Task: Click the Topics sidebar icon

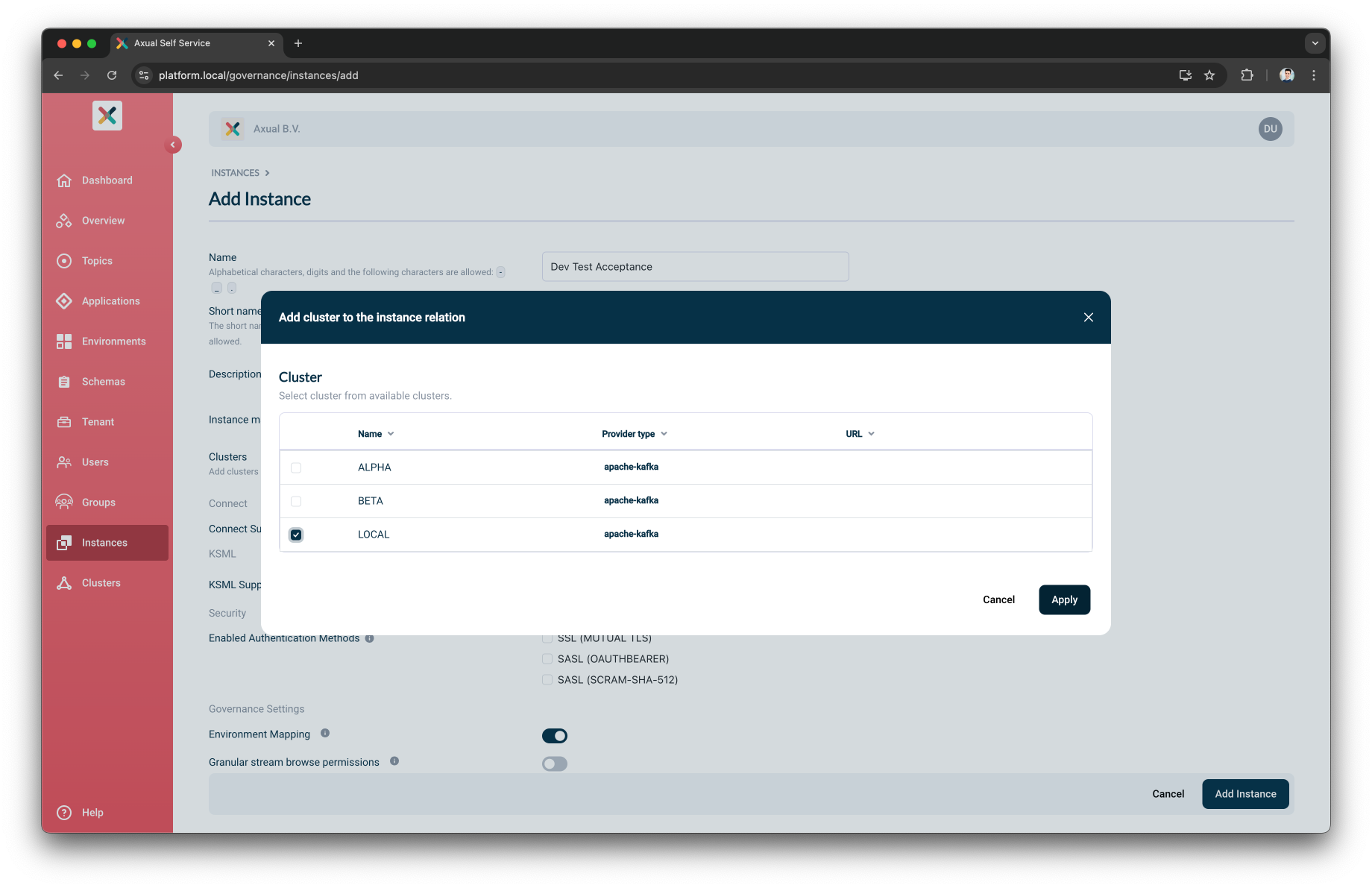Action: click(64, 261)
